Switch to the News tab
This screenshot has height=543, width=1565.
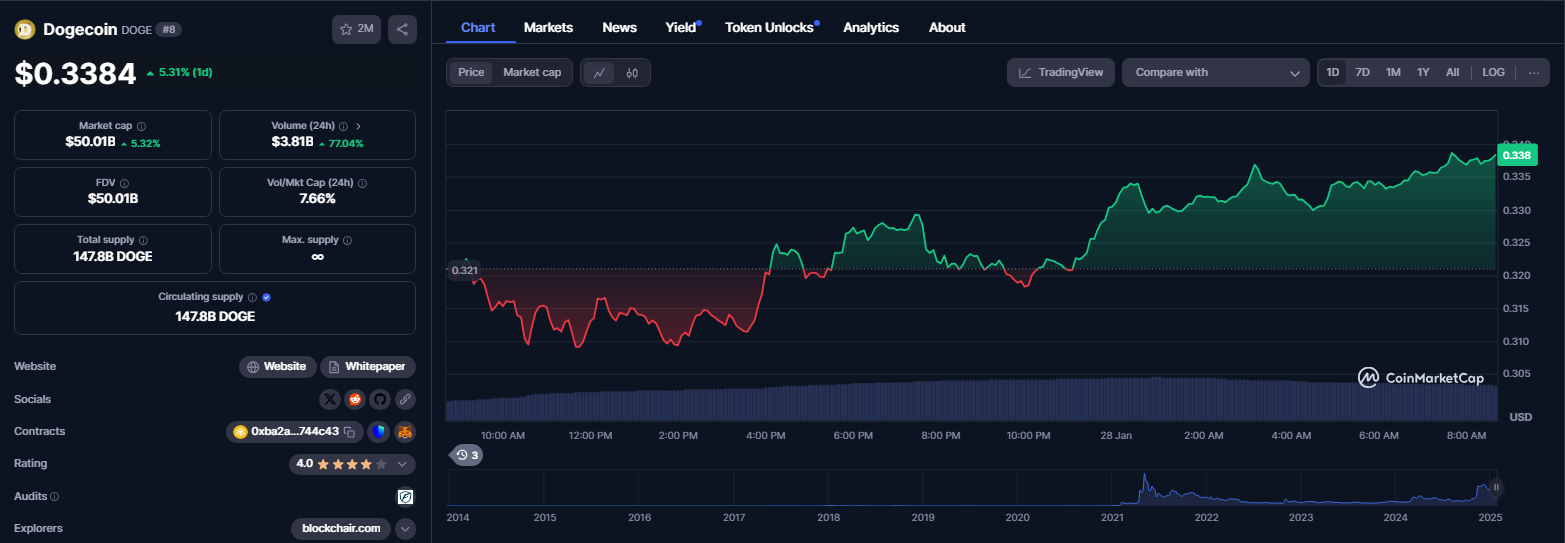619,27
